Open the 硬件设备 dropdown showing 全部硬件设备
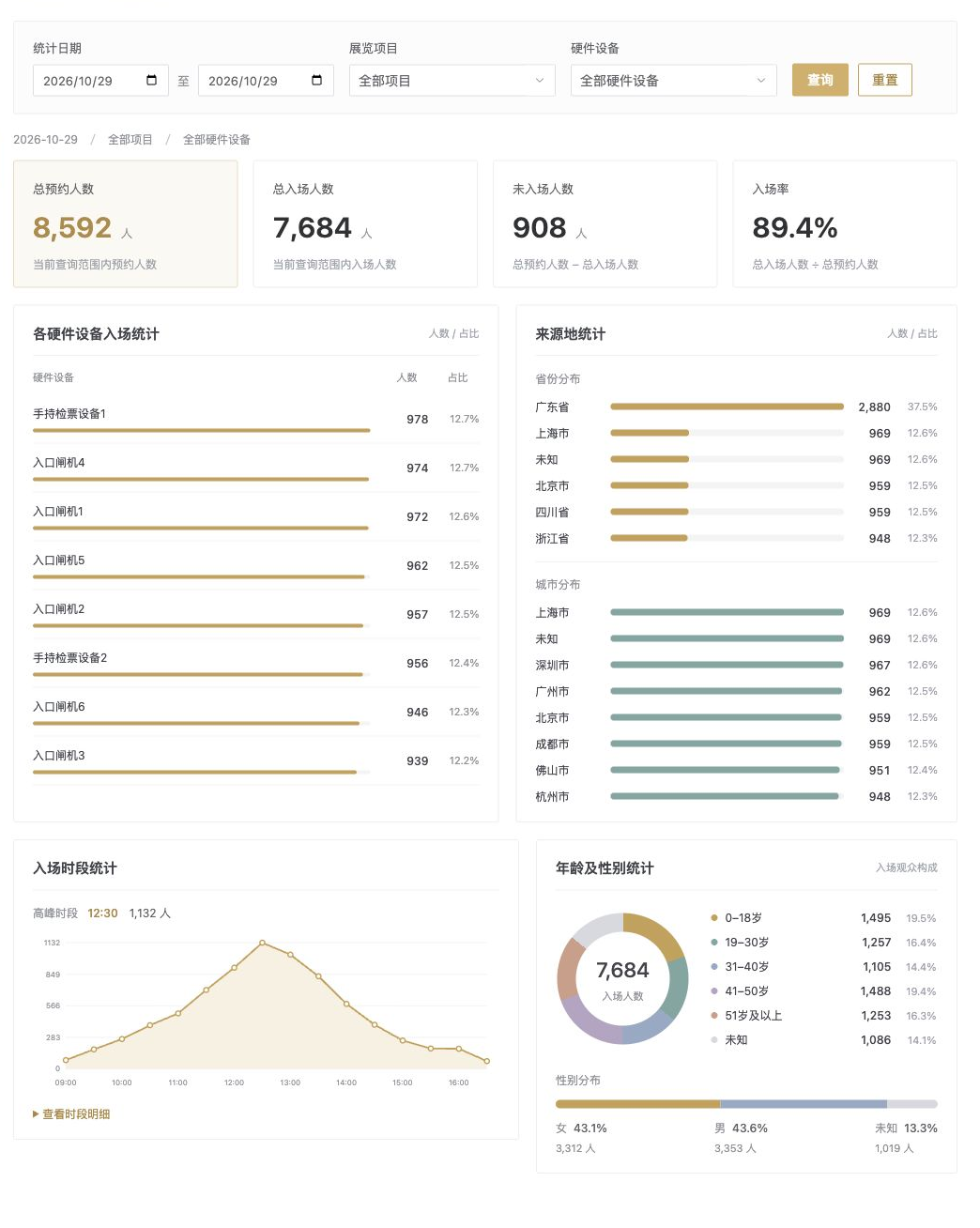Image resolution: width=980 pixels, height=1228 pixels. (x=673, y=81)
